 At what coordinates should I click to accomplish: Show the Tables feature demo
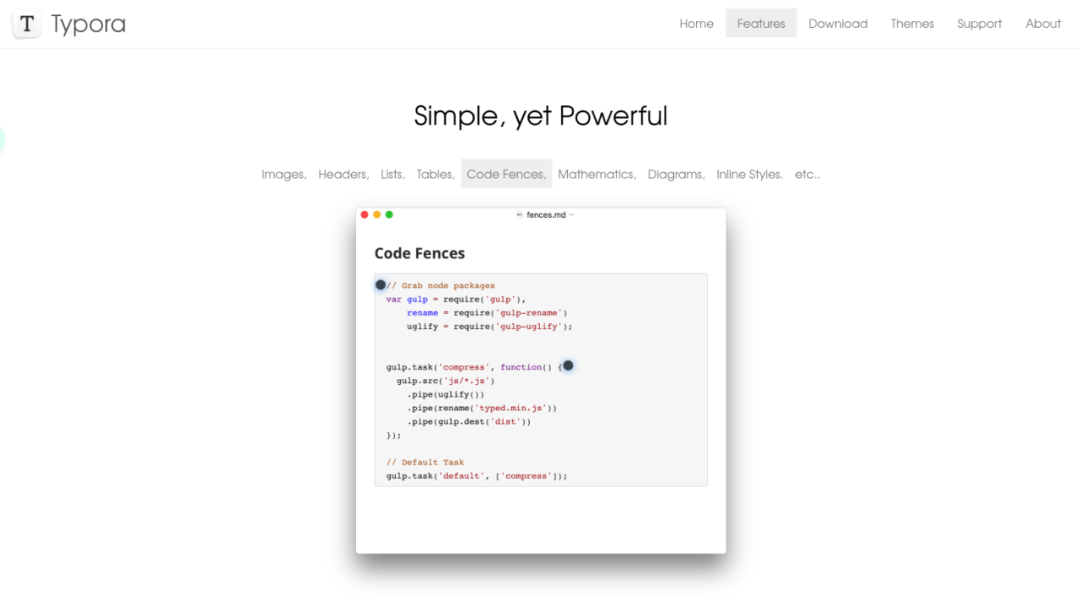coord(435,174)
